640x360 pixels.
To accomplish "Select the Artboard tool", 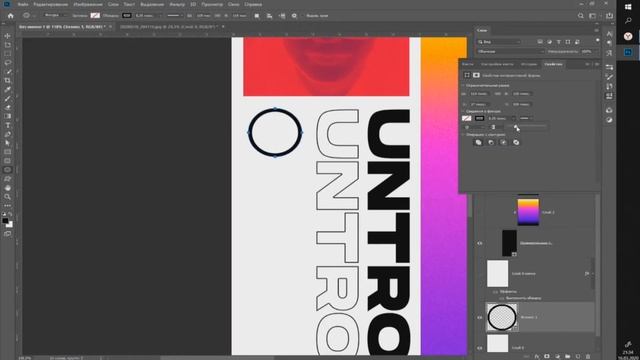I will coord(7,45).
